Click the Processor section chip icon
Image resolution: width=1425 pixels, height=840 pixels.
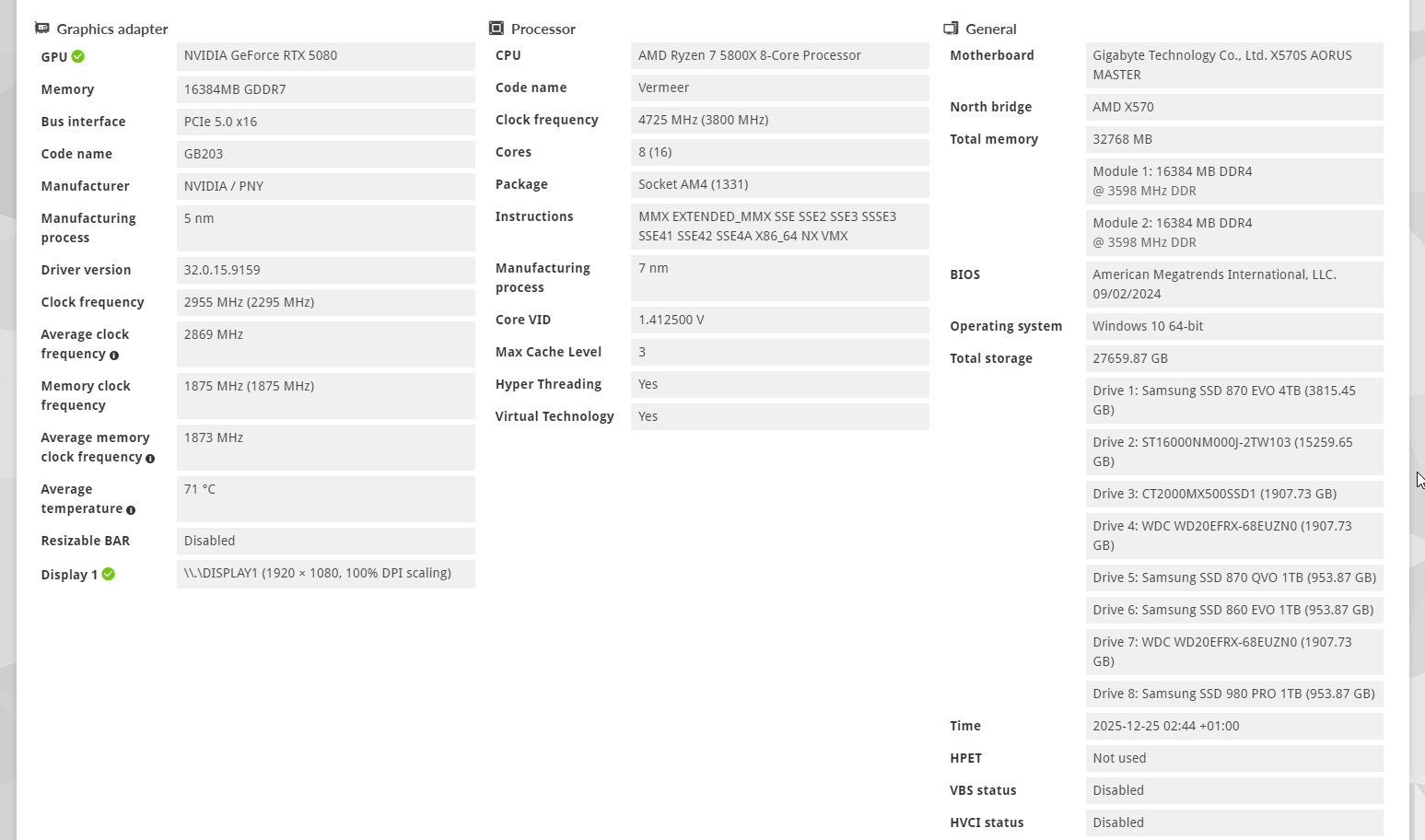click(496, 28)
